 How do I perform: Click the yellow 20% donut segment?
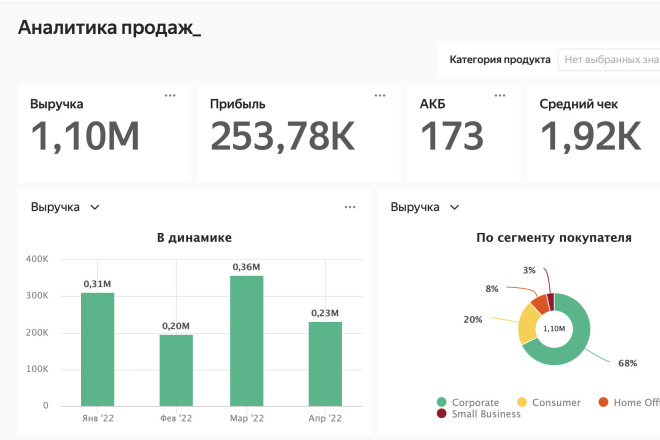tap(527, 326)
